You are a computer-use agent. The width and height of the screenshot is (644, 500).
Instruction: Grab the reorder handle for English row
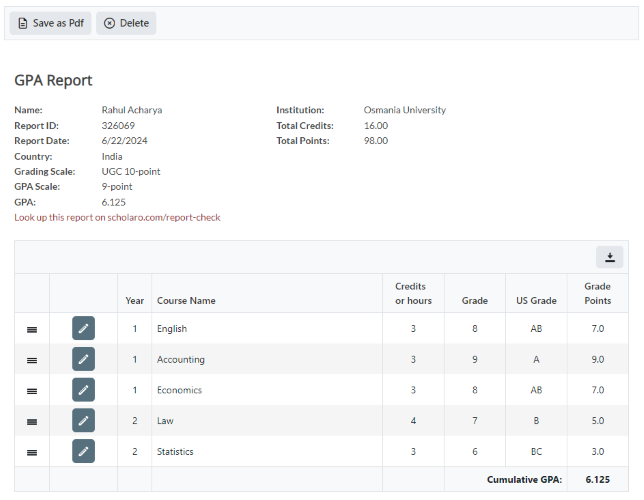(x=32, y=329)
